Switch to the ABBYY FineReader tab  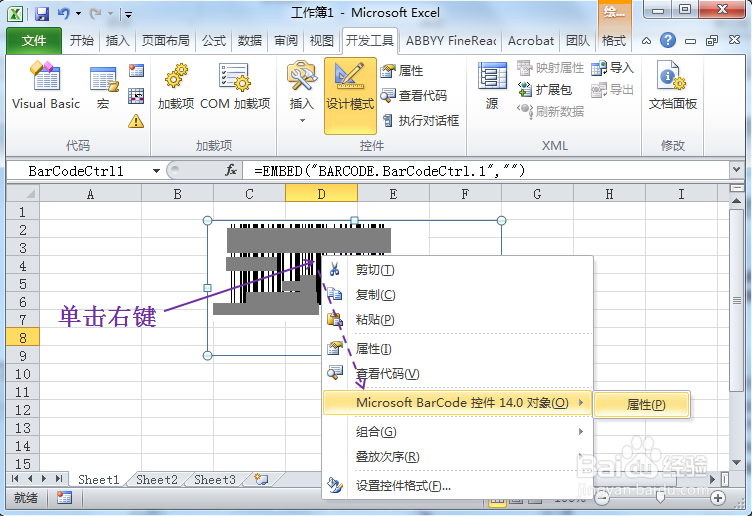pyautogui.click(x=451, y=41)
